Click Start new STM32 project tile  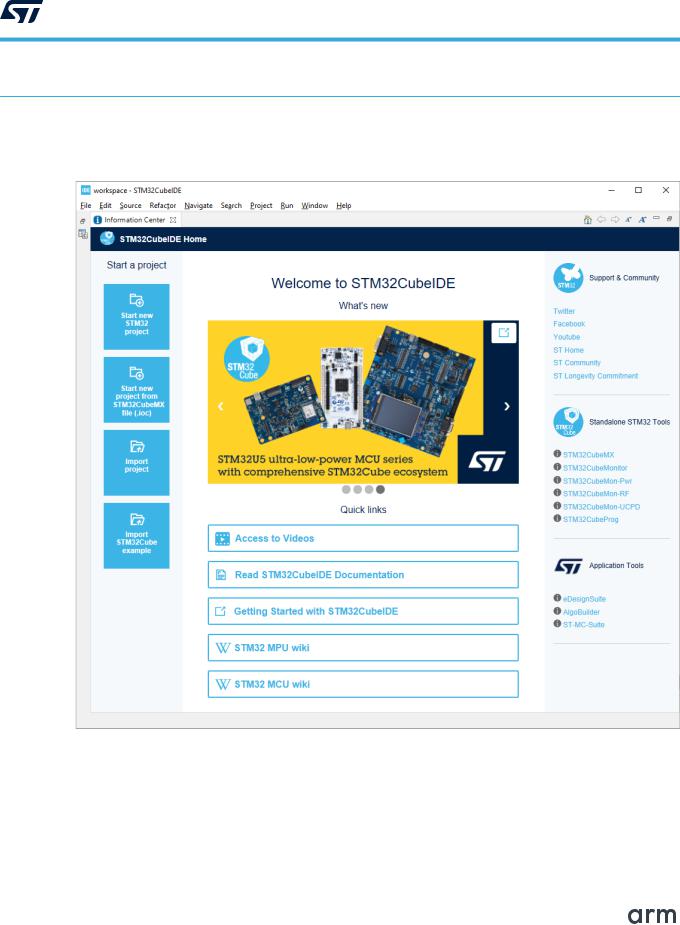pos(136,317)
